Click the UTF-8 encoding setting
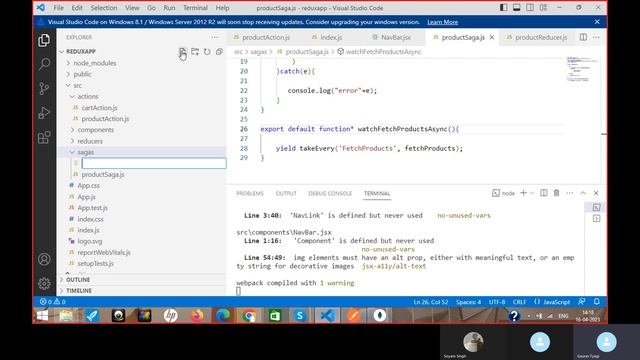640x360 pixels. point(497,302)
